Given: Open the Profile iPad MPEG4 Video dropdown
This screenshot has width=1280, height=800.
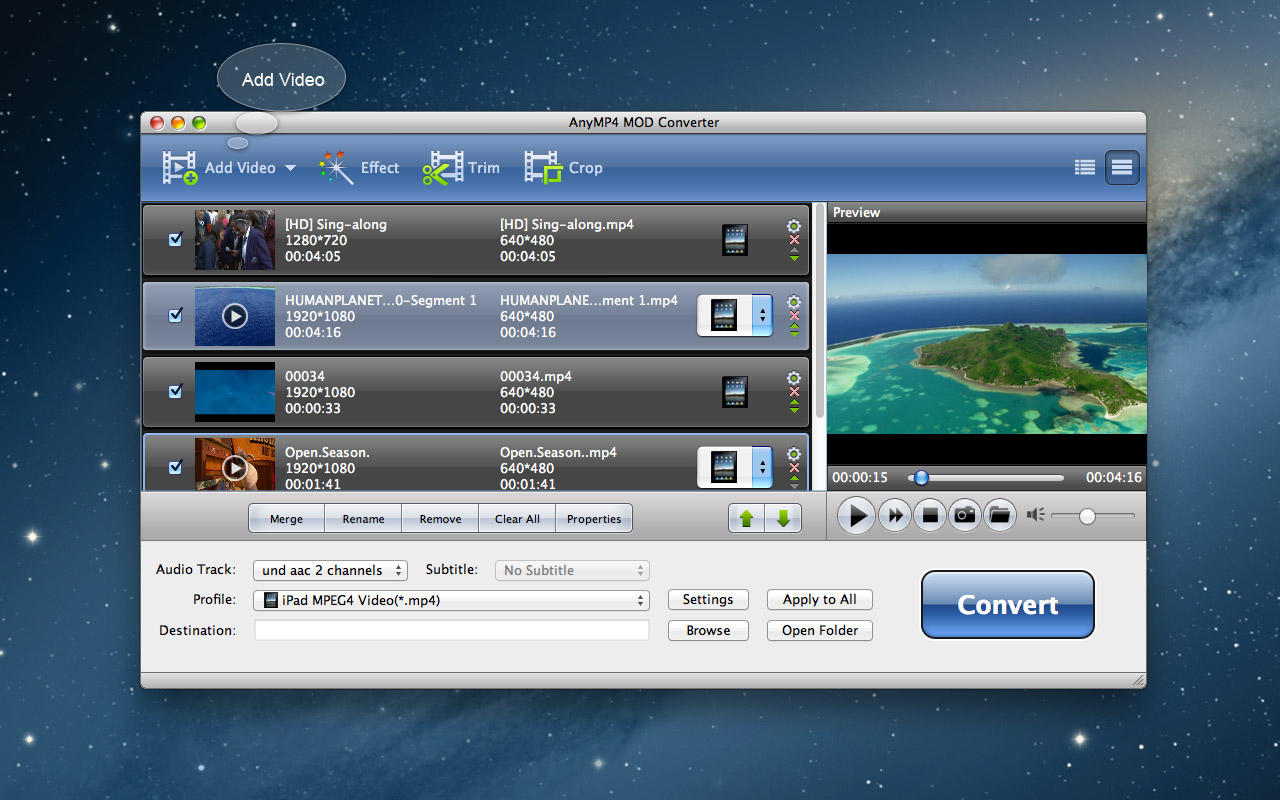Looking at the screenshot, I should (451, 600).
